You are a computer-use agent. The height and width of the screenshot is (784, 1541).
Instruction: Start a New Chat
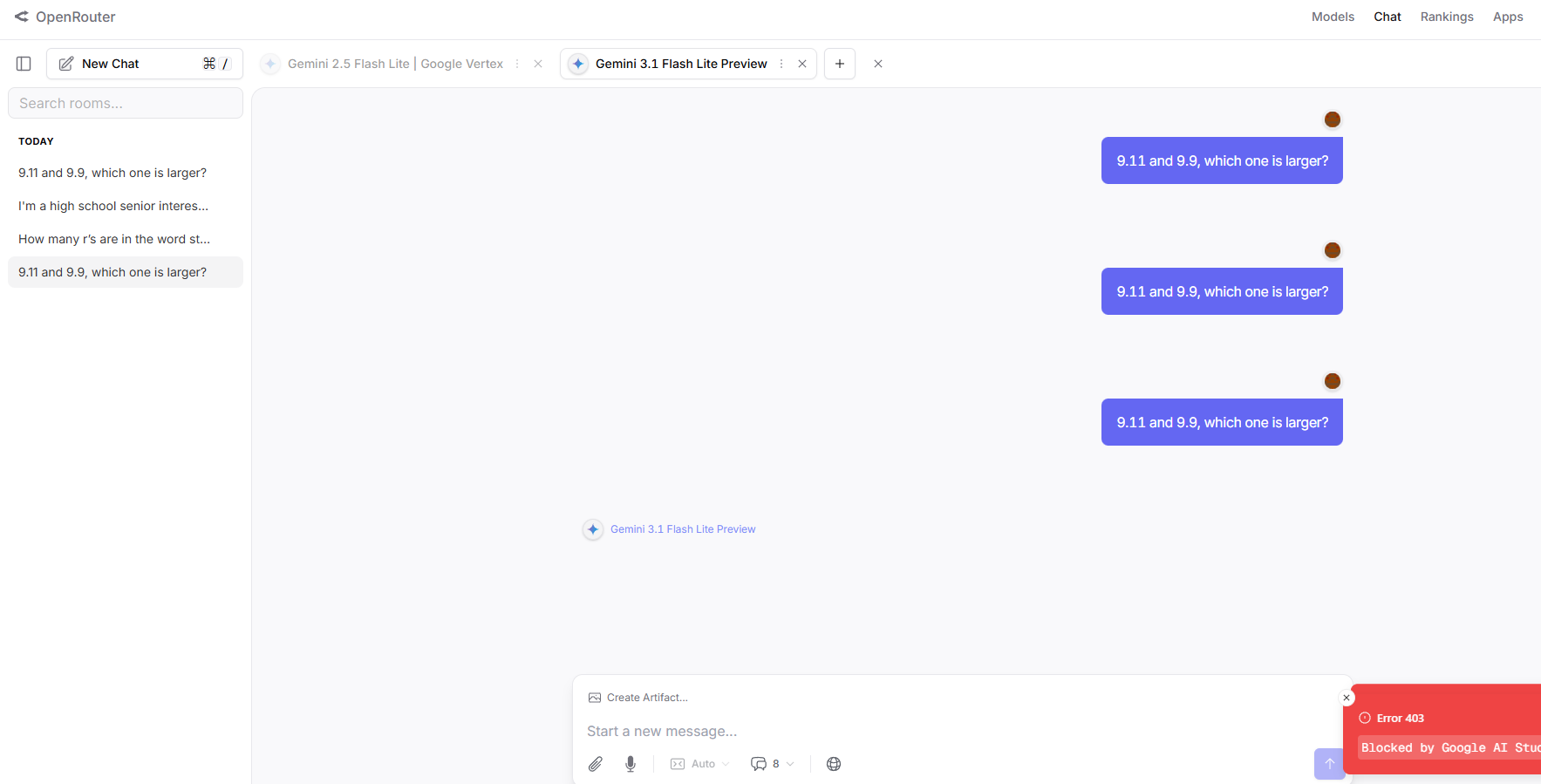pos(145,64)
